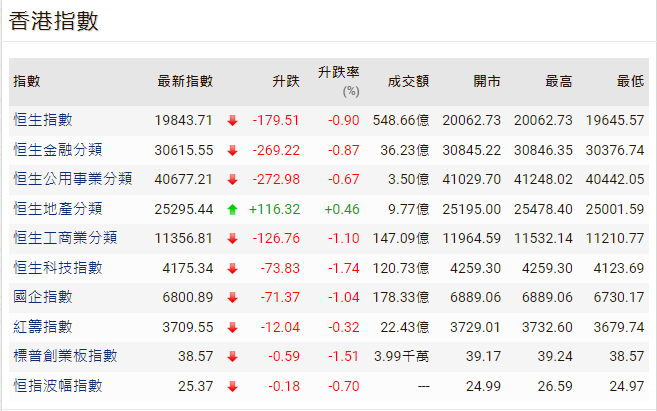Open the 紅籌指數 link
This screenshot has height=411, width=657.
[43, 327]
